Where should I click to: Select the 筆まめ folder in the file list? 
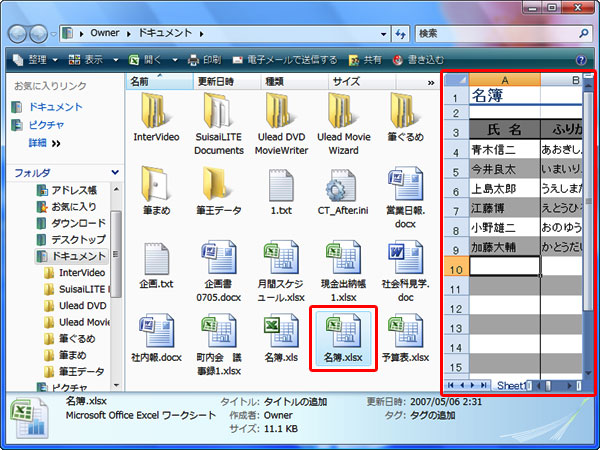coord(156,184)
